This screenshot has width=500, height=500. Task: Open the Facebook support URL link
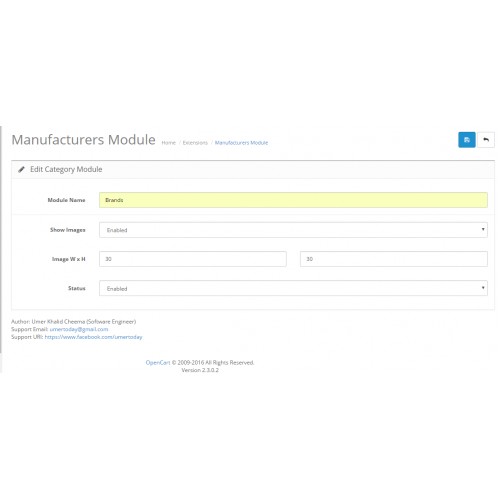tap(93, 337)
